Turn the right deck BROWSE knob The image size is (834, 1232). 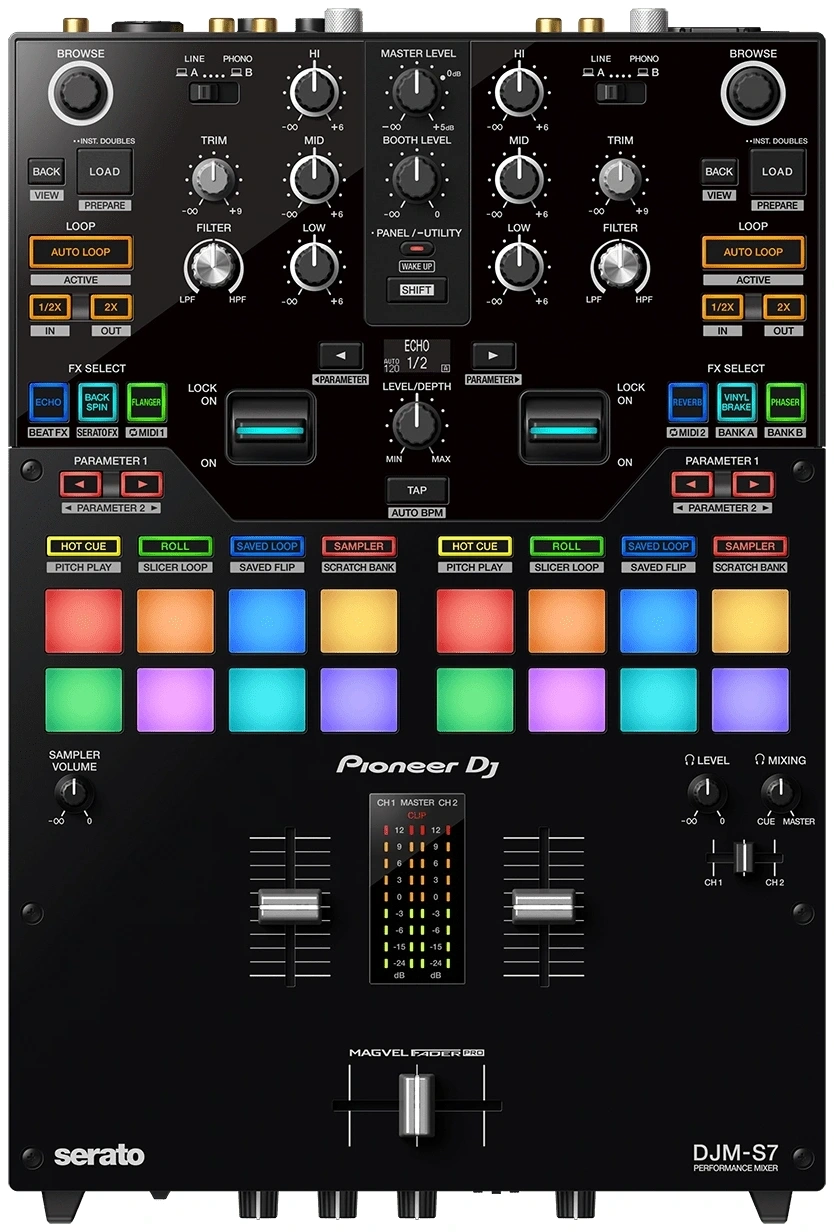click(753, 93)
